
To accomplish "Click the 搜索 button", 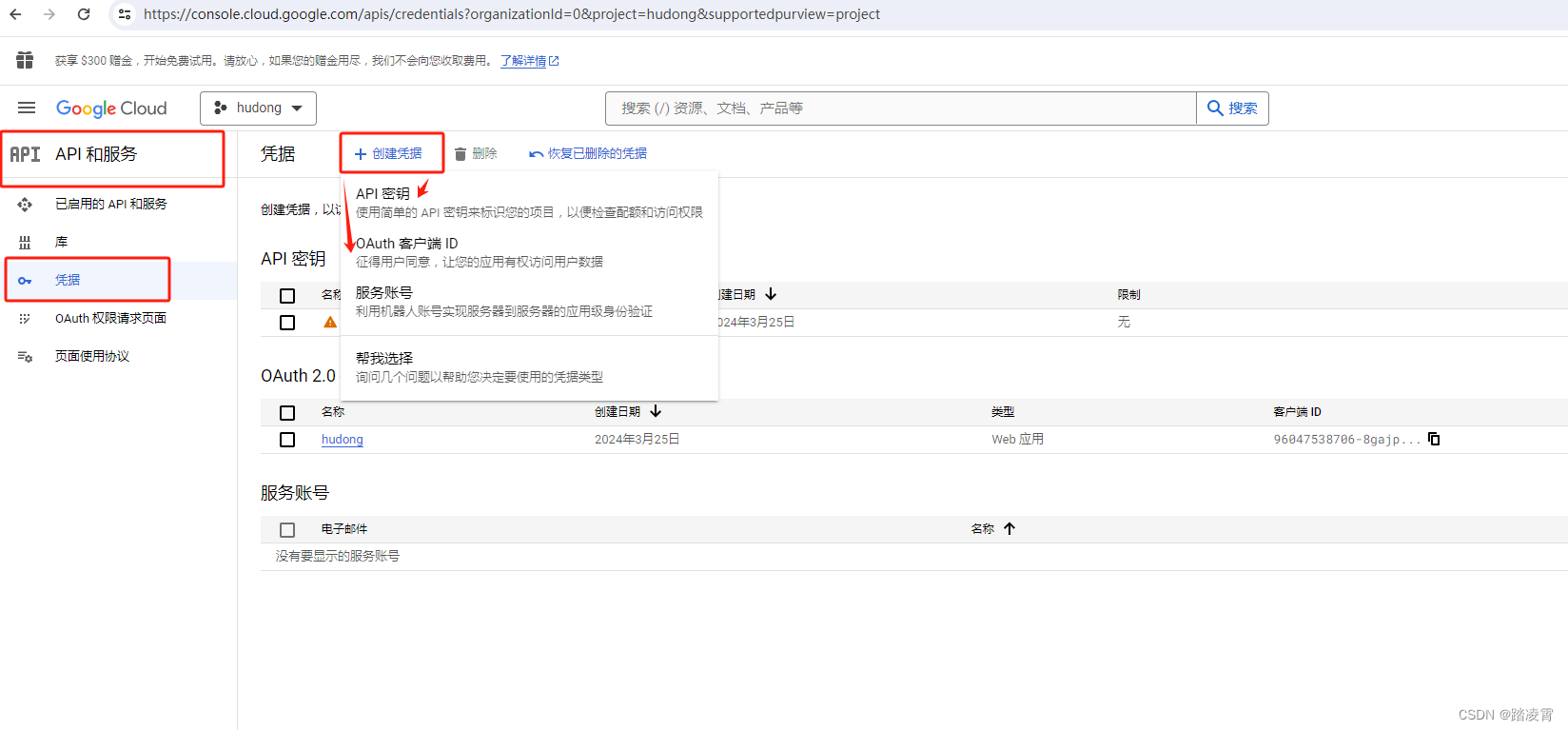I will pyautogui.click(x=1232, y=109).
